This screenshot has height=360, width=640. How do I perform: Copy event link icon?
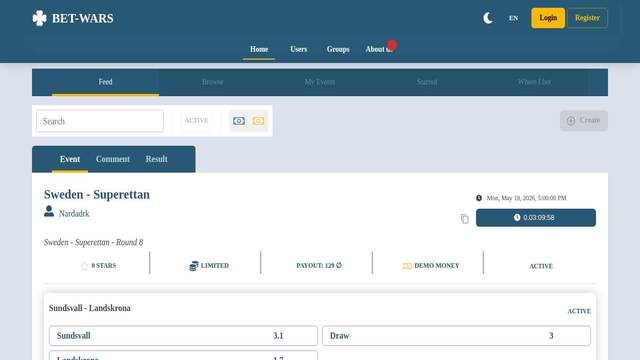click(x=464, y=219)
